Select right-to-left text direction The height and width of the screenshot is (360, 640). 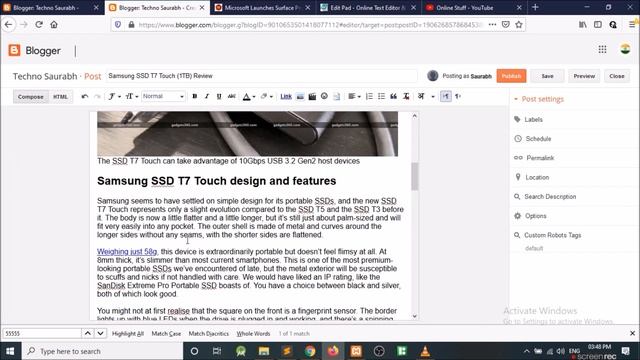point(458,97)
